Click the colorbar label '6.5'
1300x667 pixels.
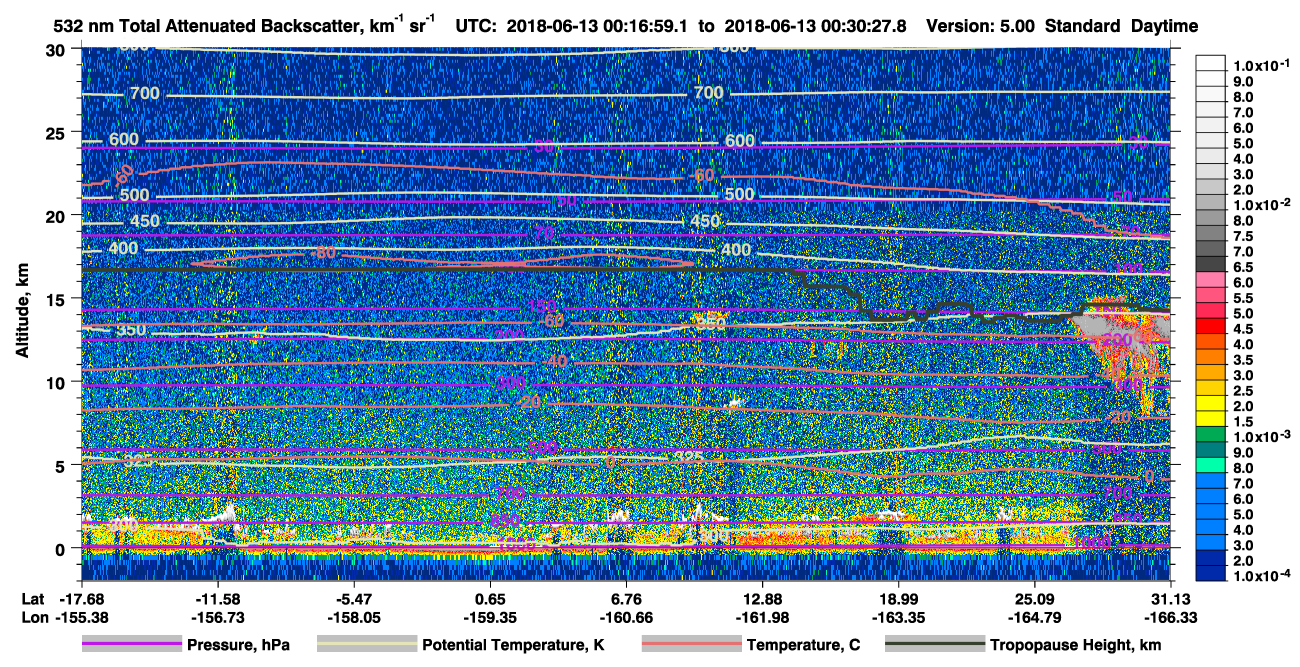(1243, 267)
